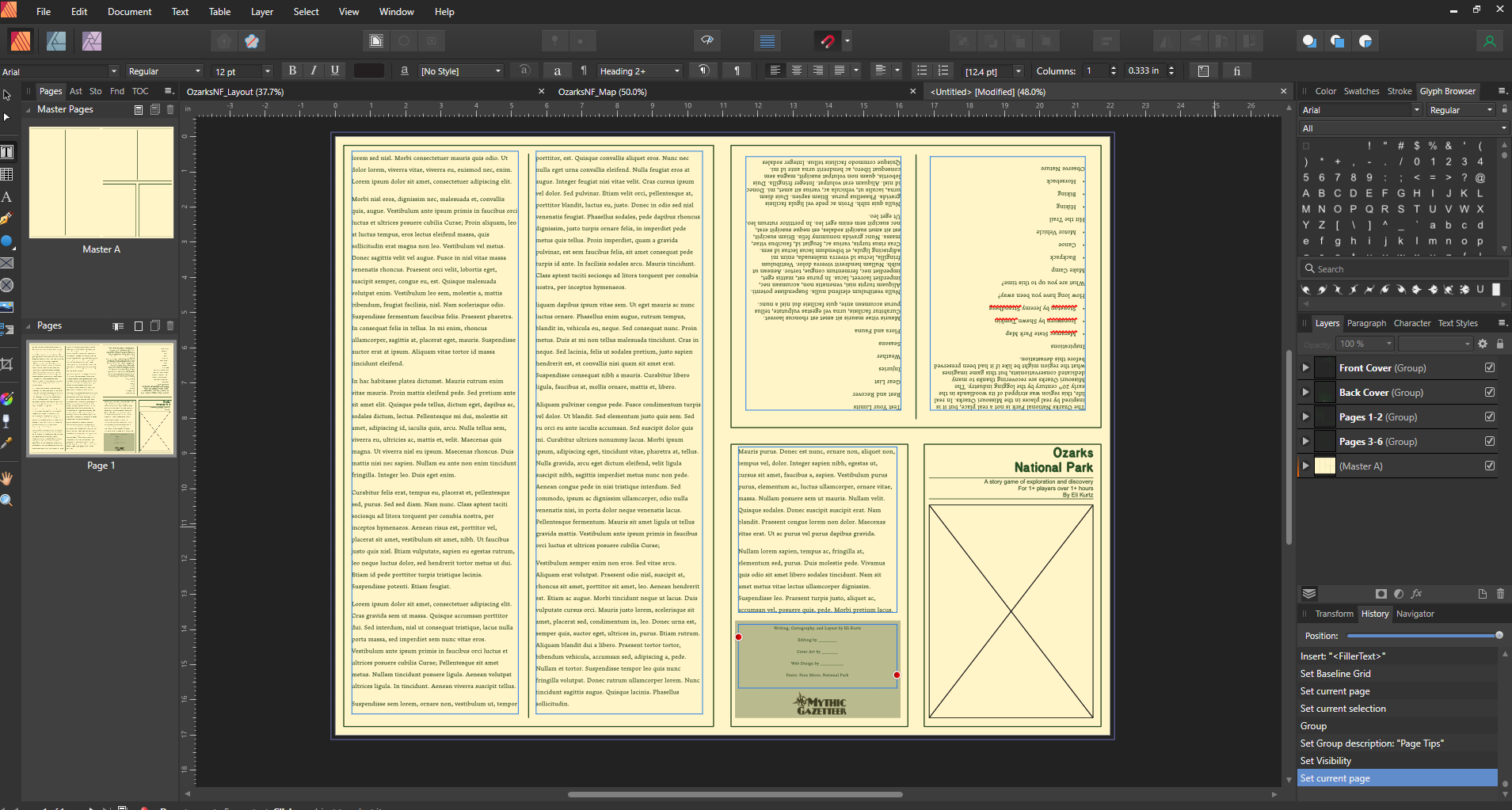Screen dimensions: 1512x810
Task: Click the text fill color swatch
Action: [368, 70]
